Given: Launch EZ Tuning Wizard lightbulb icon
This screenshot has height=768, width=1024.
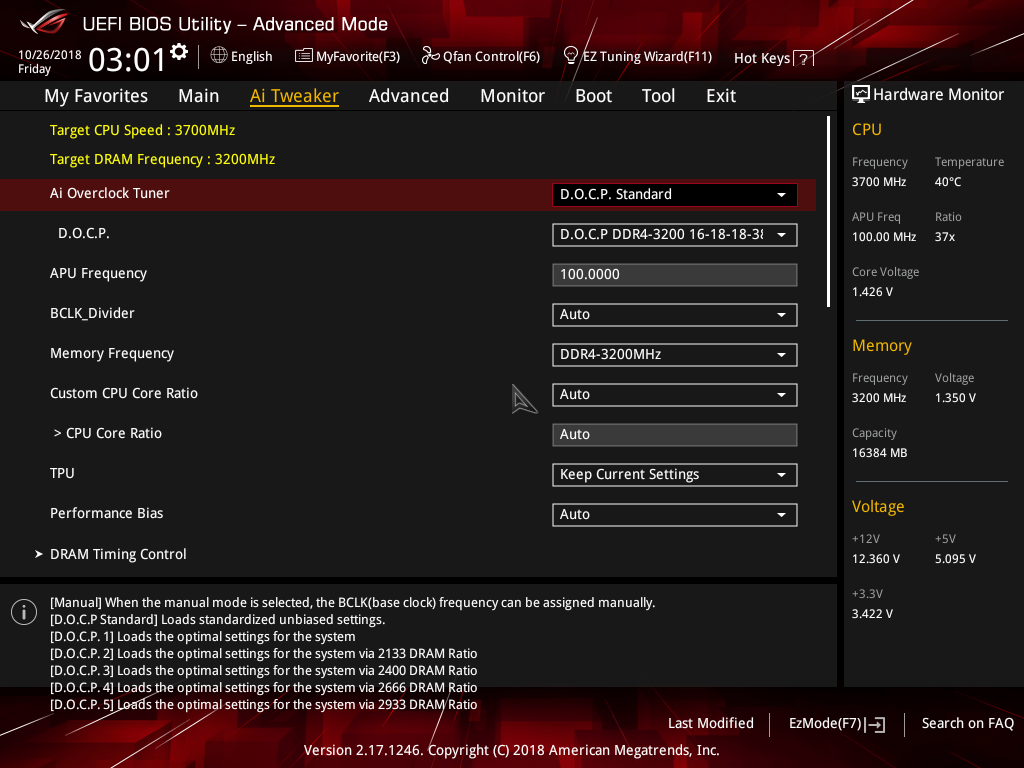Looking at the screenshot, I should 571,56.
